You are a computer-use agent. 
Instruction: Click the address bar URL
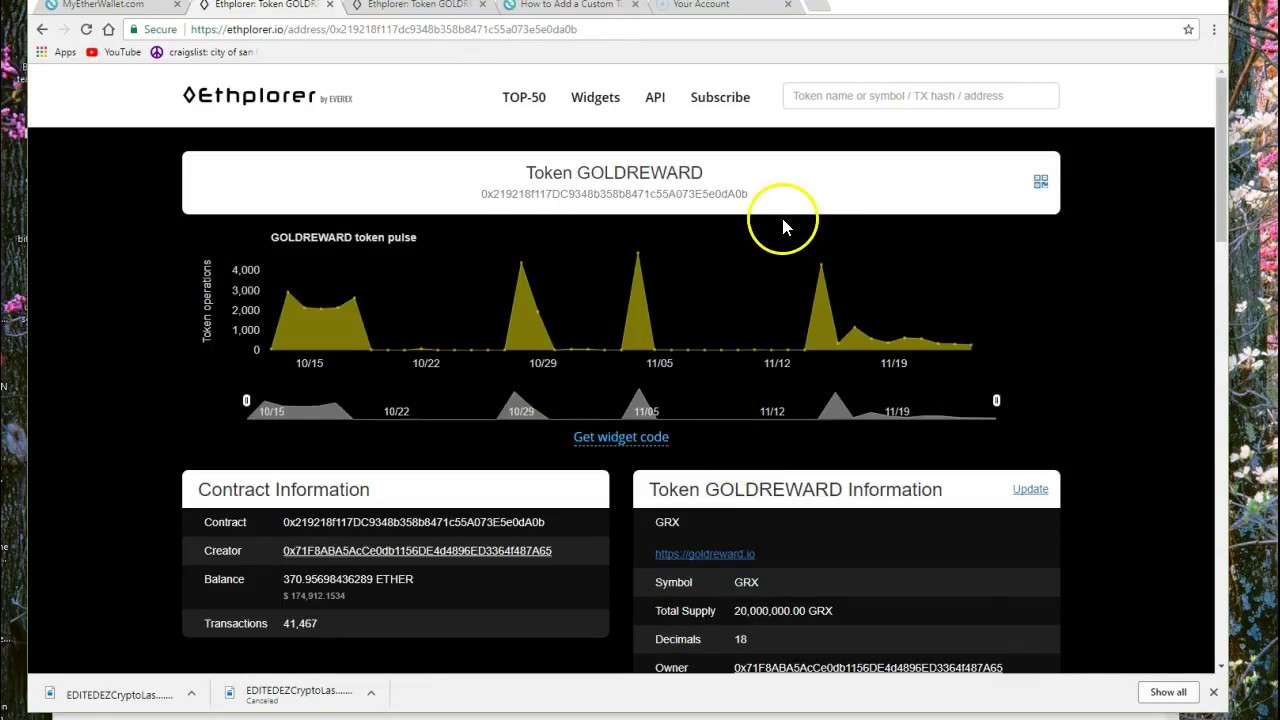(x=383, y=29)
